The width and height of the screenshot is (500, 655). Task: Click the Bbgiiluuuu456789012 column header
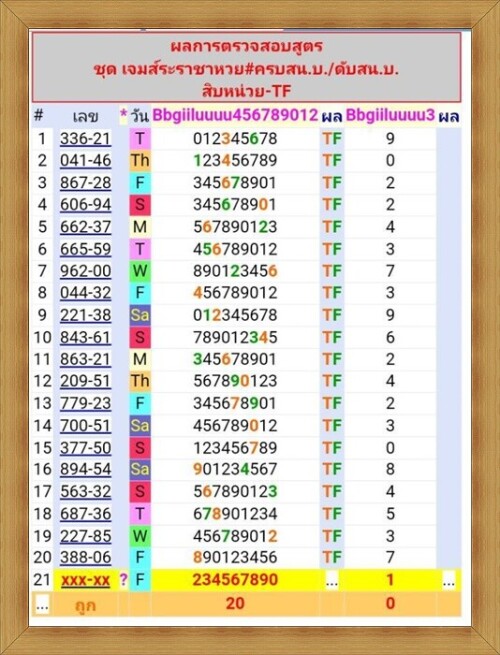click(235, 115)
